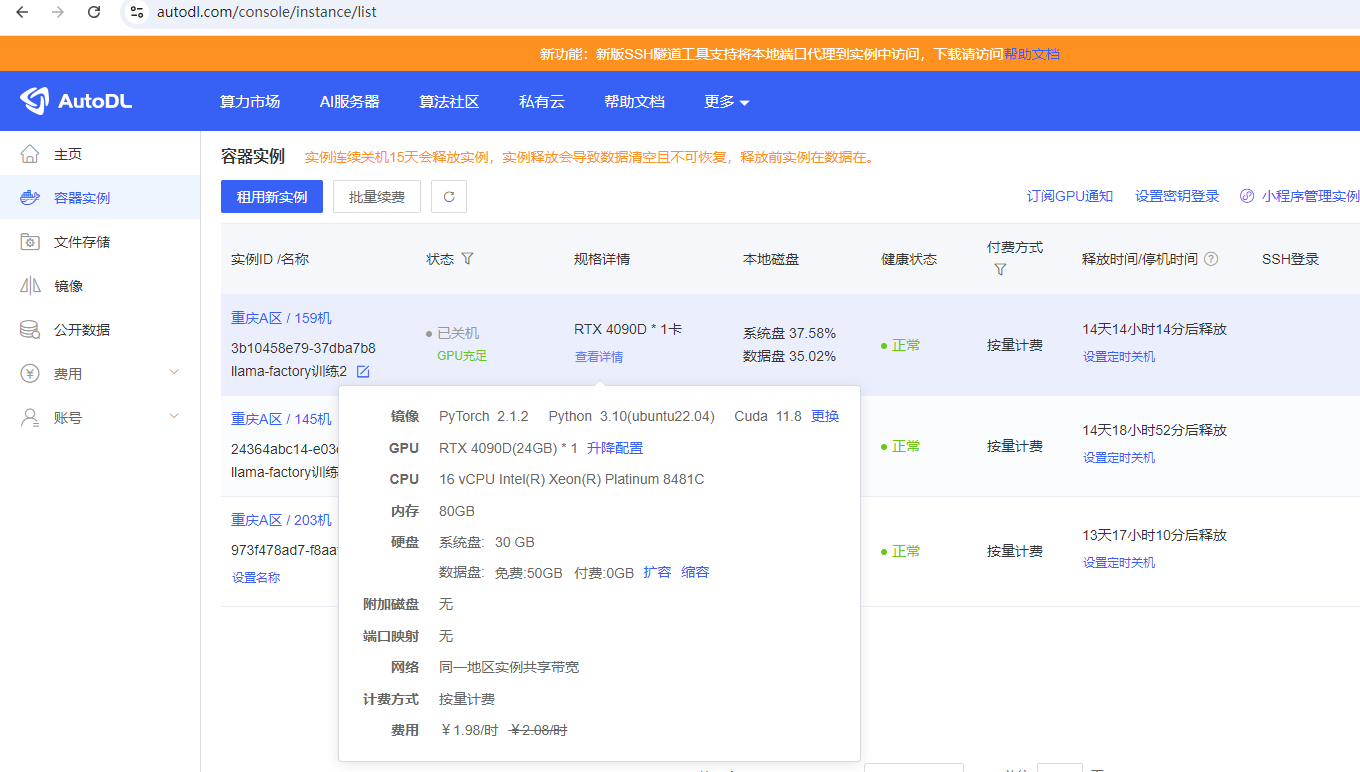Click the 租用新实例 button
Viewport: 1360px width, 772px height.
[272, 197]
